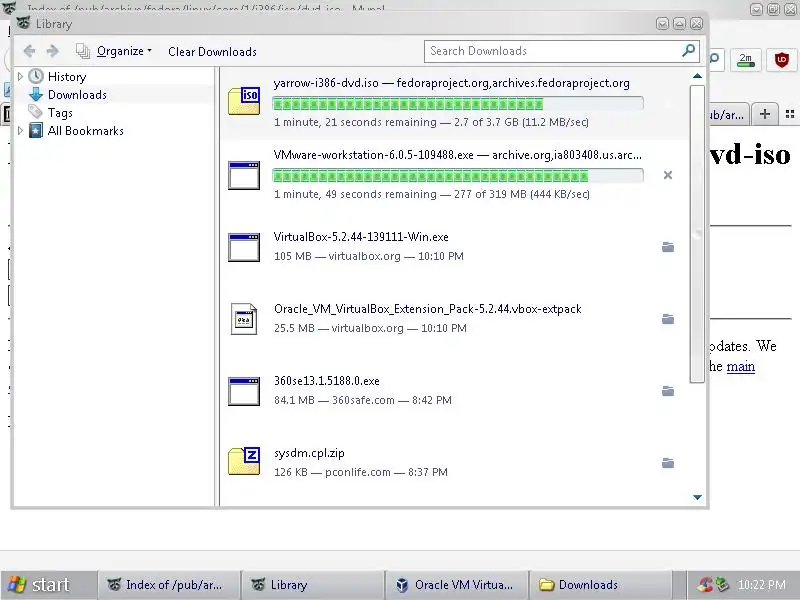Select the VMware-workstation-6.0.5-109488.exe file name
The width and height of the screenshot is (800, 600).
tap(373, 155)
